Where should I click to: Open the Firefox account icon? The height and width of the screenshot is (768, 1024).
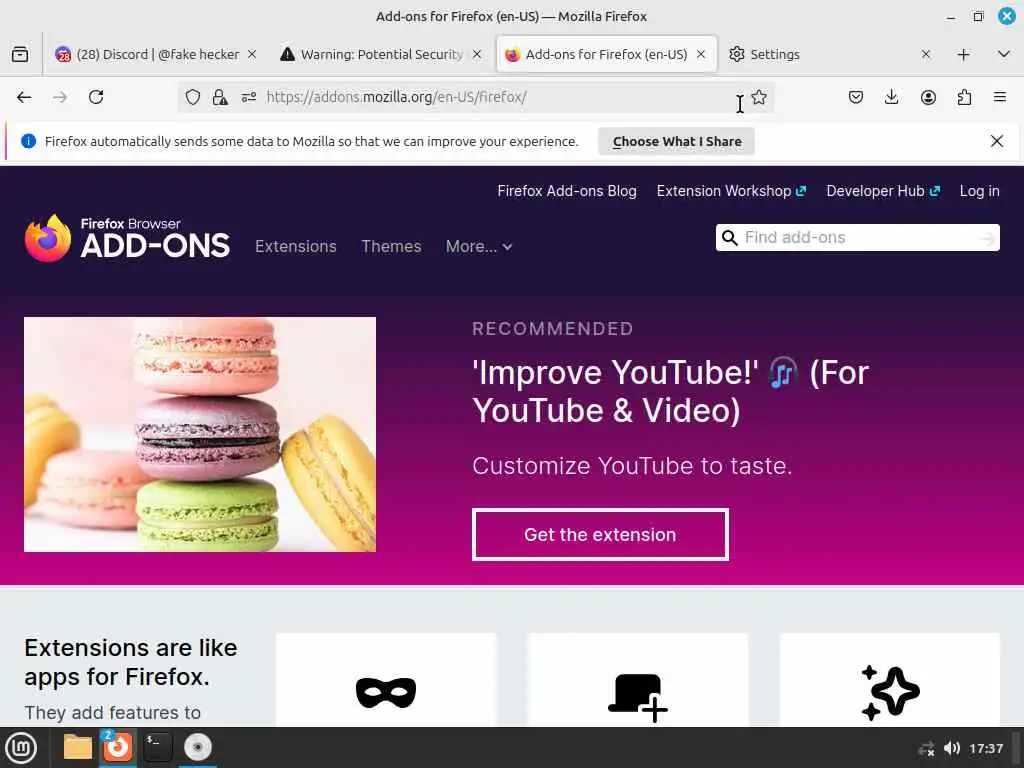[x=928, y=97]
